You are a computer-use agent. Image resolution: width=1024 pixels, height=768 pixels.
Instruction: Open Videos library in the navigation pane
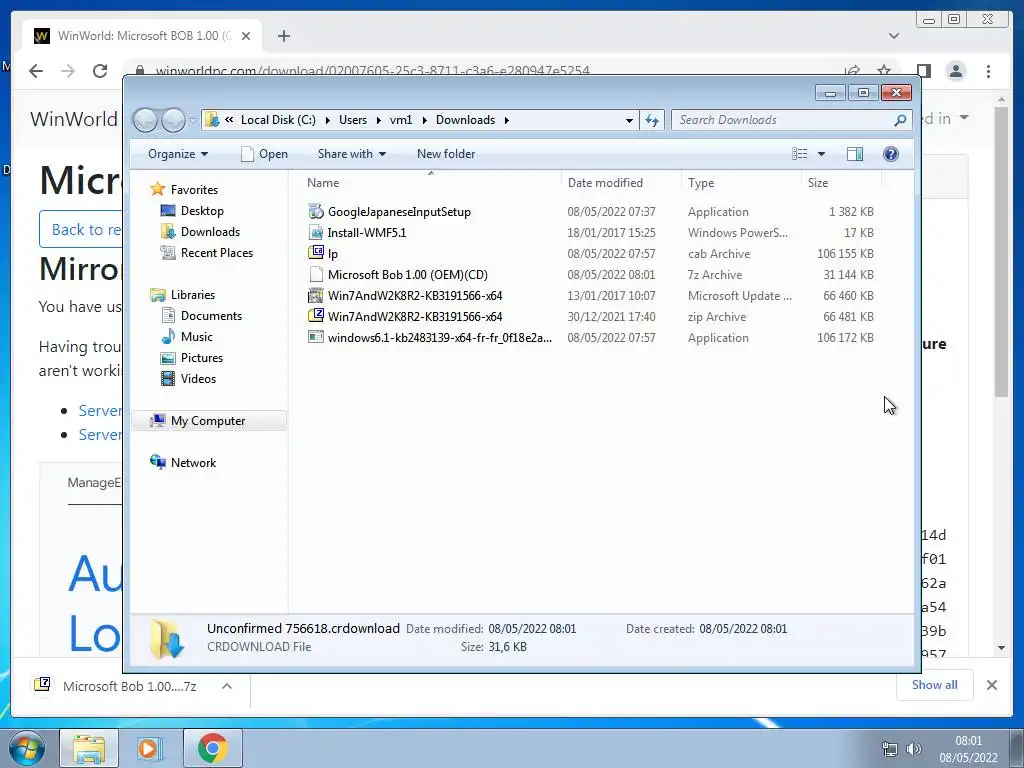[x=198, y=379]
